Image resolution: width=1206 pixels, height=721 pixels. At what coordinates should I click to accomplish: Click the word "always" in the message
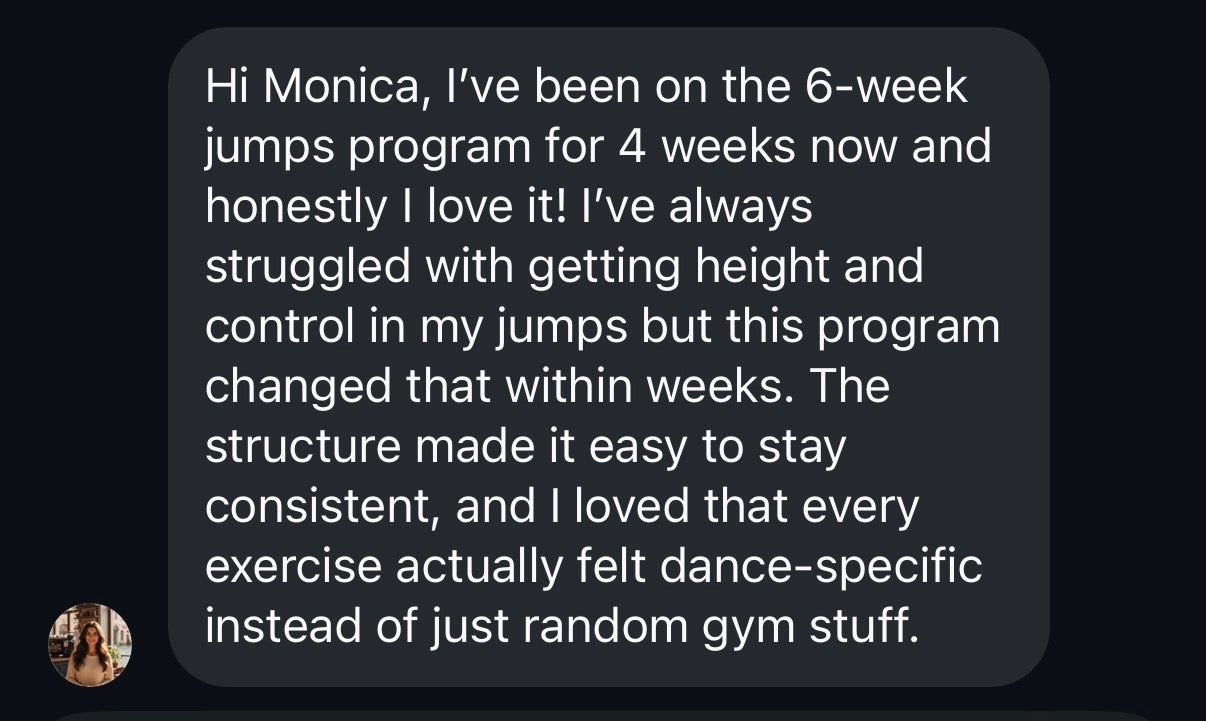739,207
